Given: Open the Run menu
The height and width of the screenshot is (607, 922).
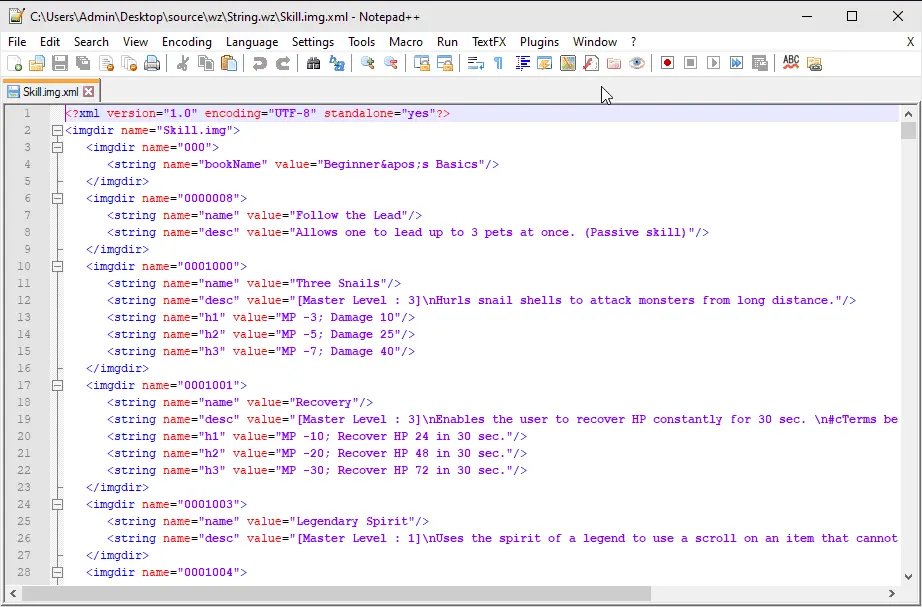Looking at the screenshot, I should point(447,42).
